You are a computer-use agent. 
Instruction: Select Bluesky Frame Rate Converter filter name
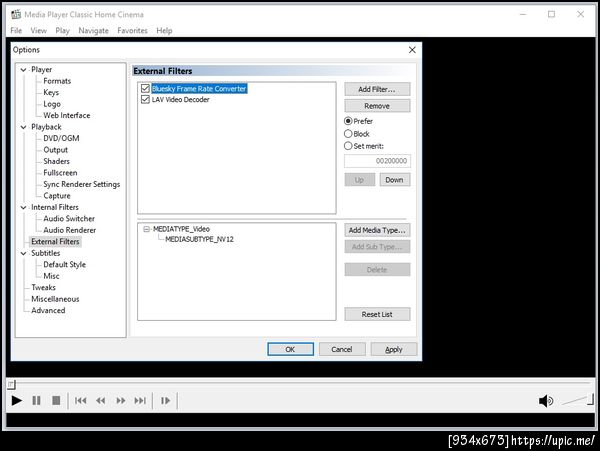199,88
